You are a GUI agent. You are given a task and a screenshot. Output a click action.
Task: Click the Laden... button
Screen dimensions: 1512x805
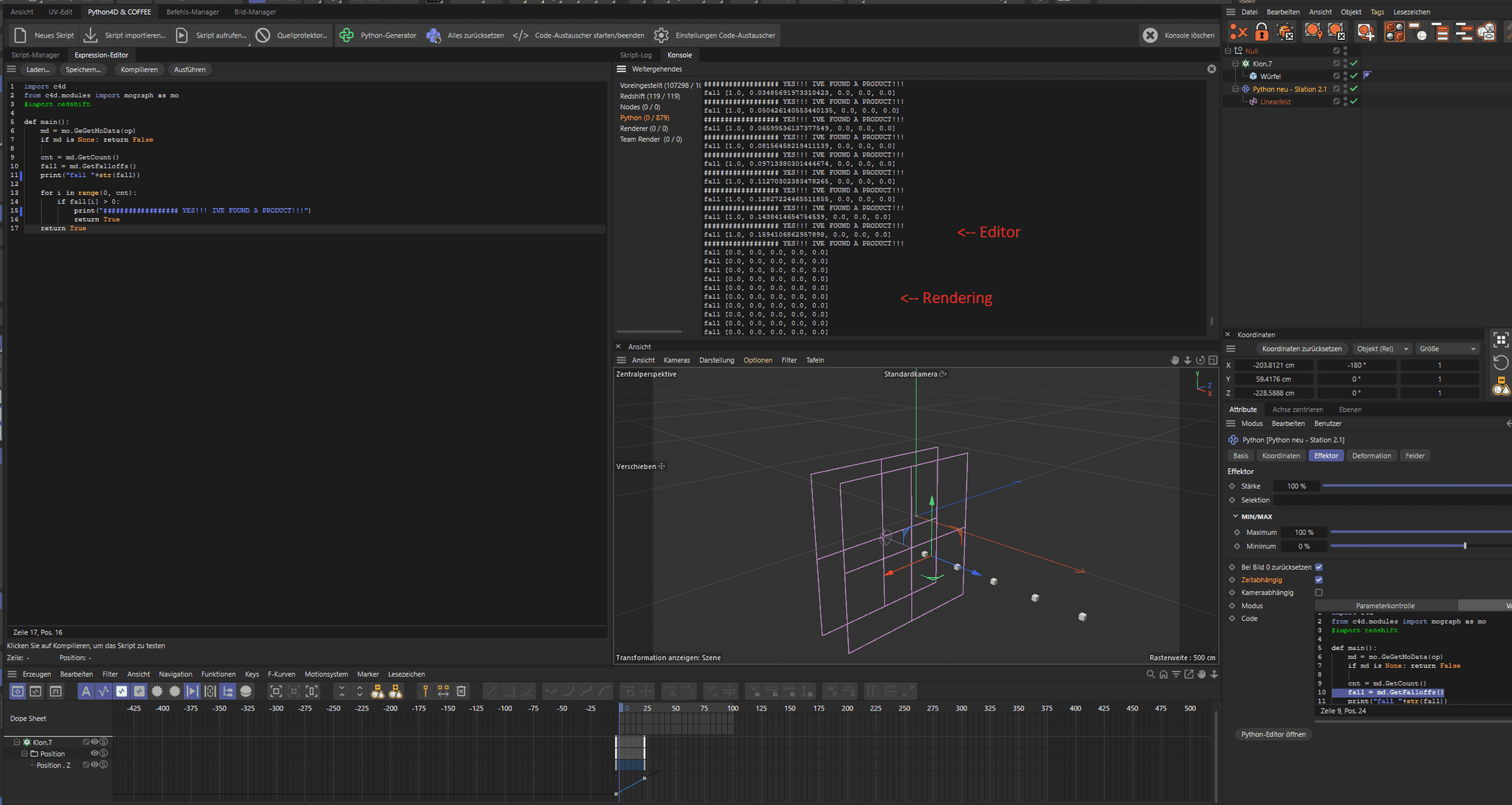[38, 69]
